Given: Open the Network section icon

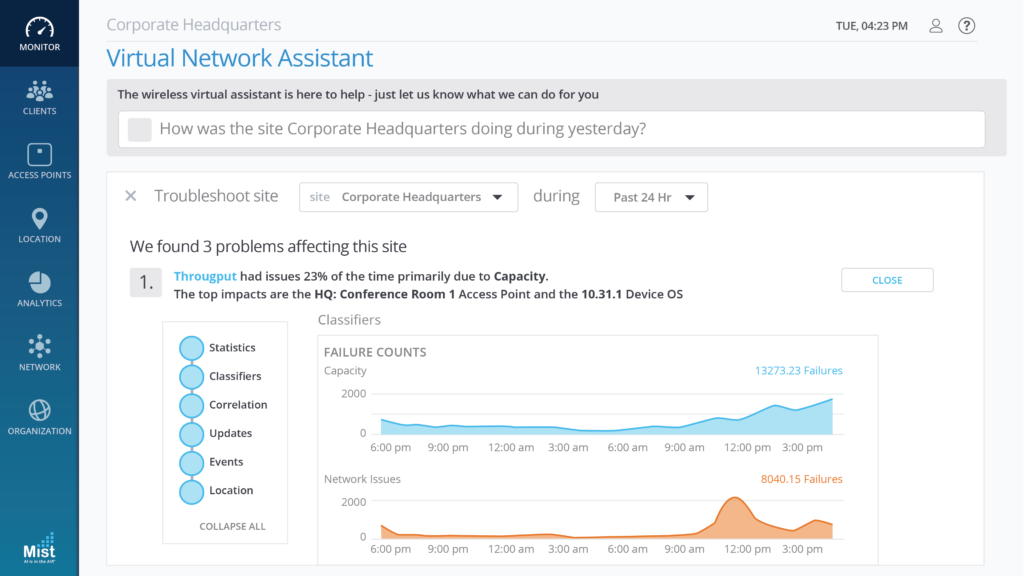Looking at the screenshot, I should pyautogui.click(x=39, y=347).
